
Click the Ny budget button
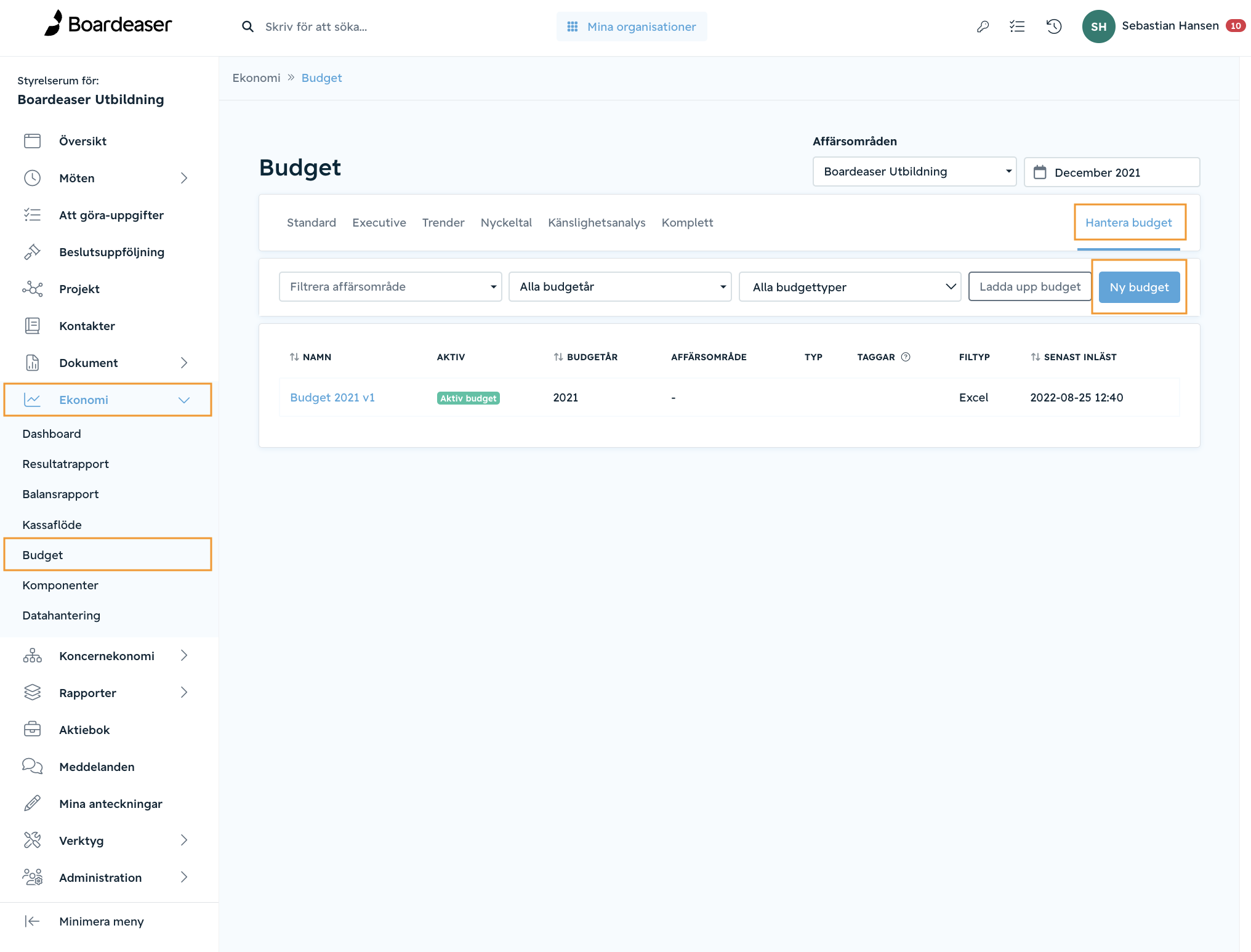coord(1139,287)
